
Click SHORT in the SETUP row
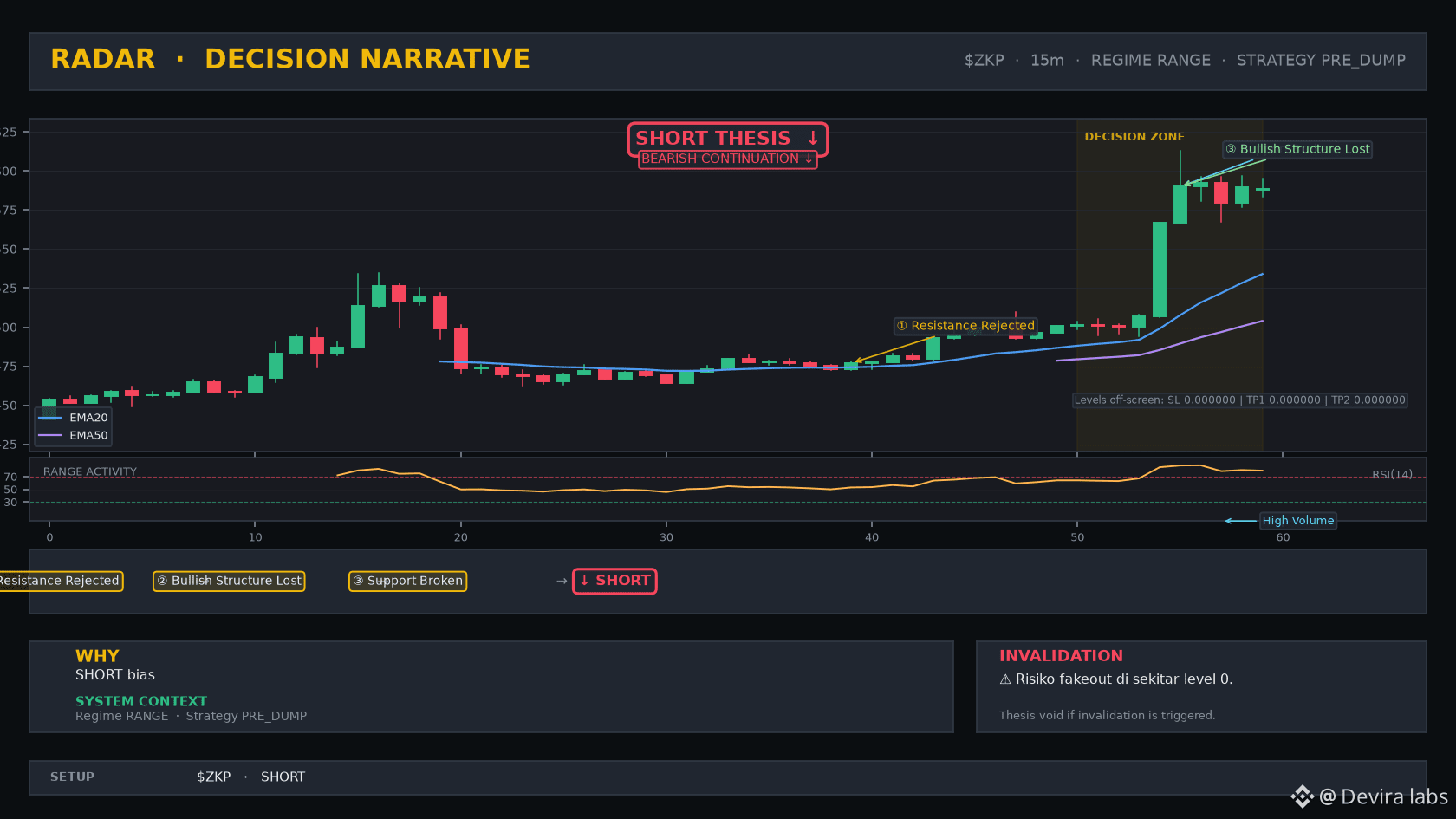tap(283, 777)
